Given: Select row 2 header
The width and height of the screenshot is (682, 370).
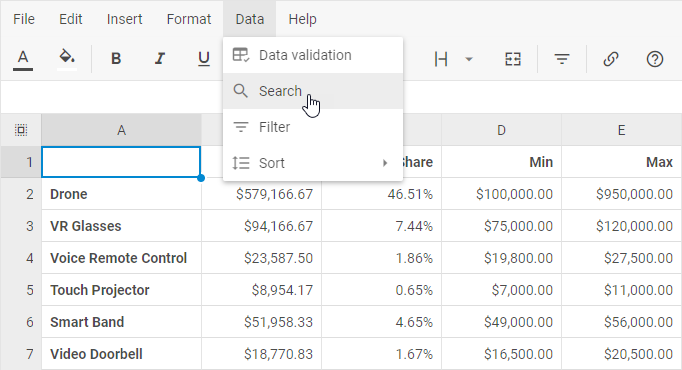Looking at the screenshot, I should [21, 194].
